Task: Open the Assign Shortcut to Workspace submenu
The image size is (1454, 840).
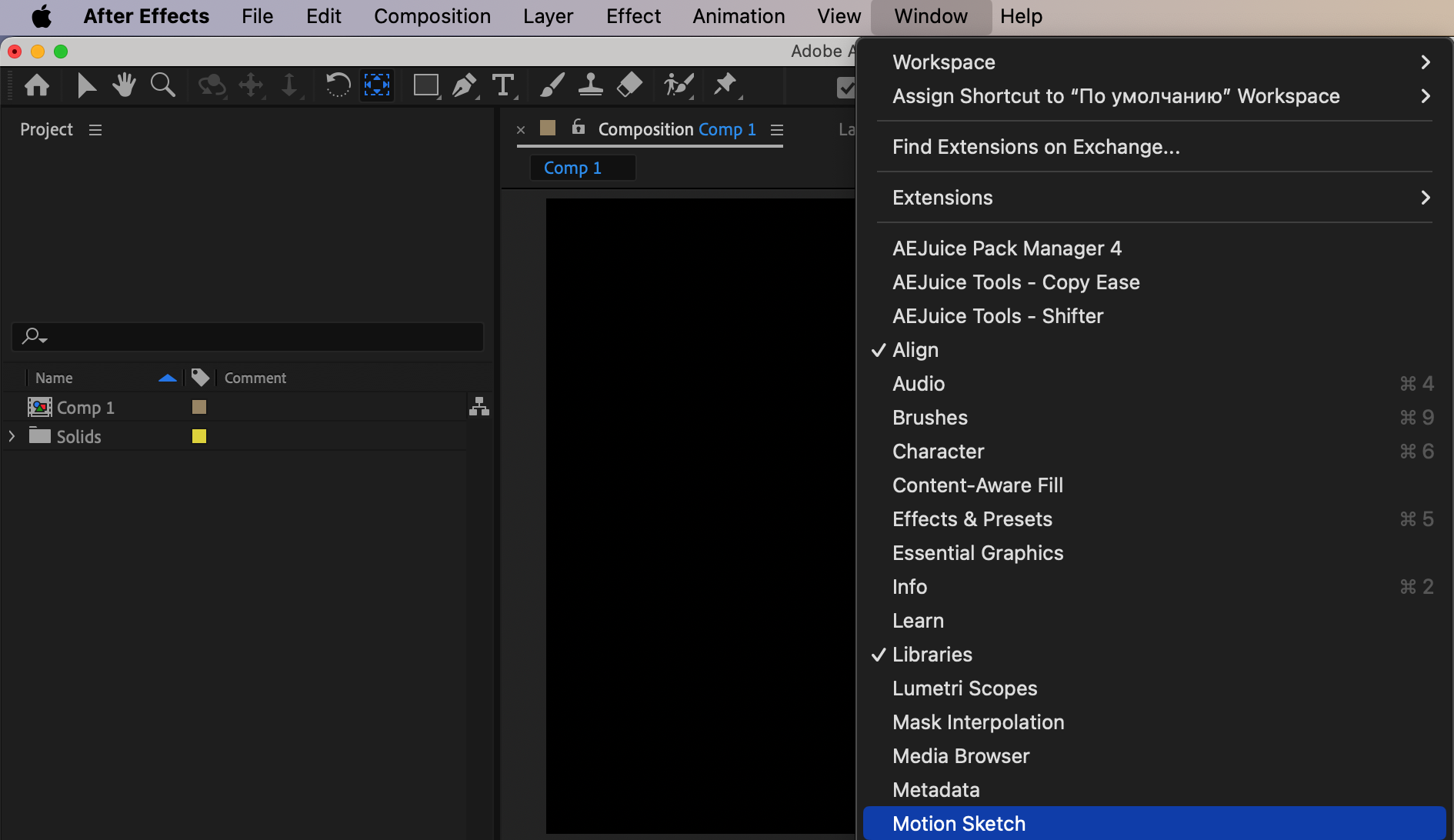Action: pos(1154,96)
